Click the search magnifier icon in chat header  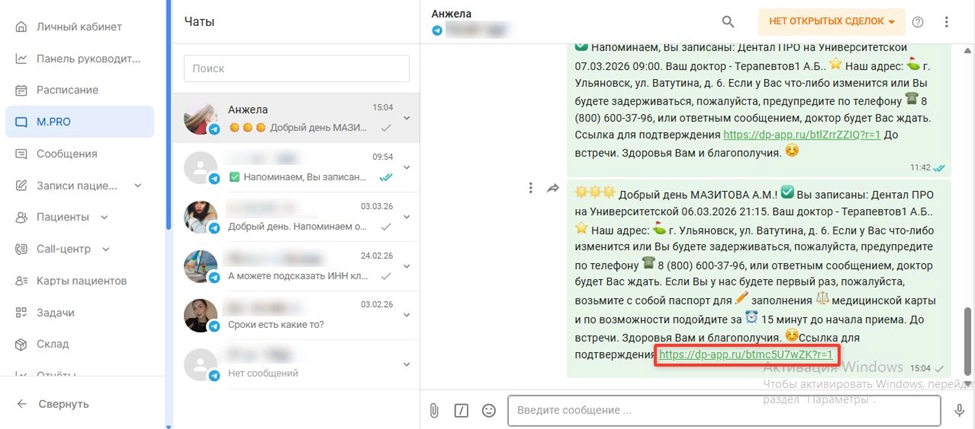(728, 22)
